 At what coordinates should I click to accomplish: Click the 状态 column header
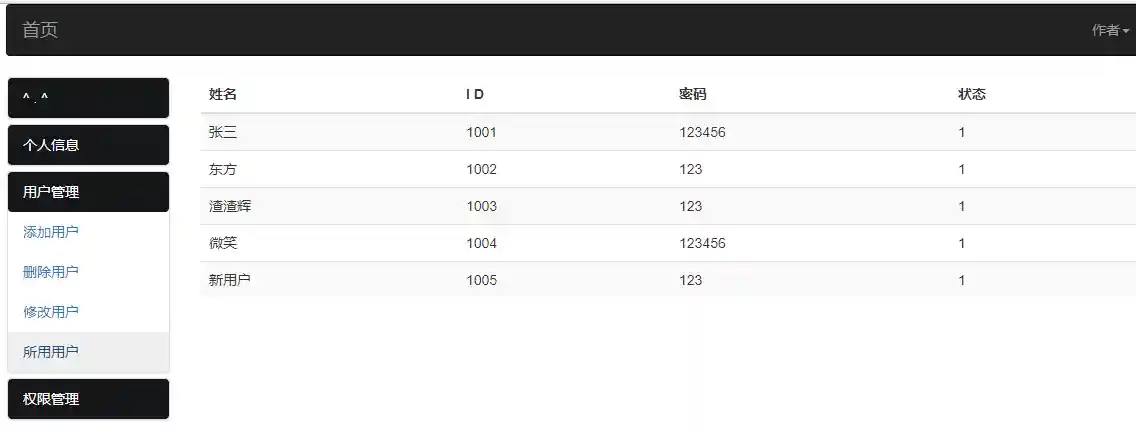971,94
